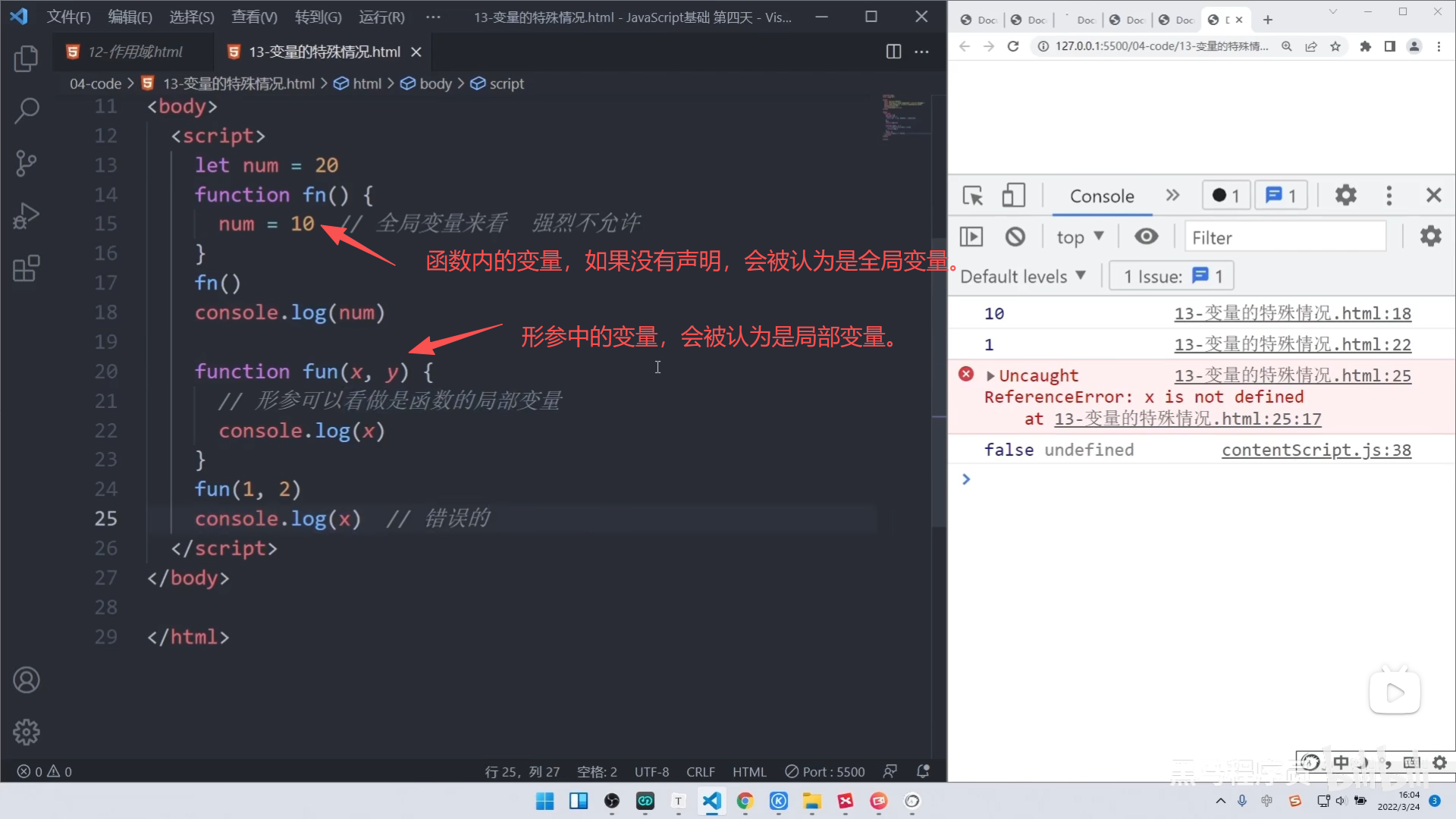Open the 运行(R) menu
1456x819 pixels.
pos(381,17)
